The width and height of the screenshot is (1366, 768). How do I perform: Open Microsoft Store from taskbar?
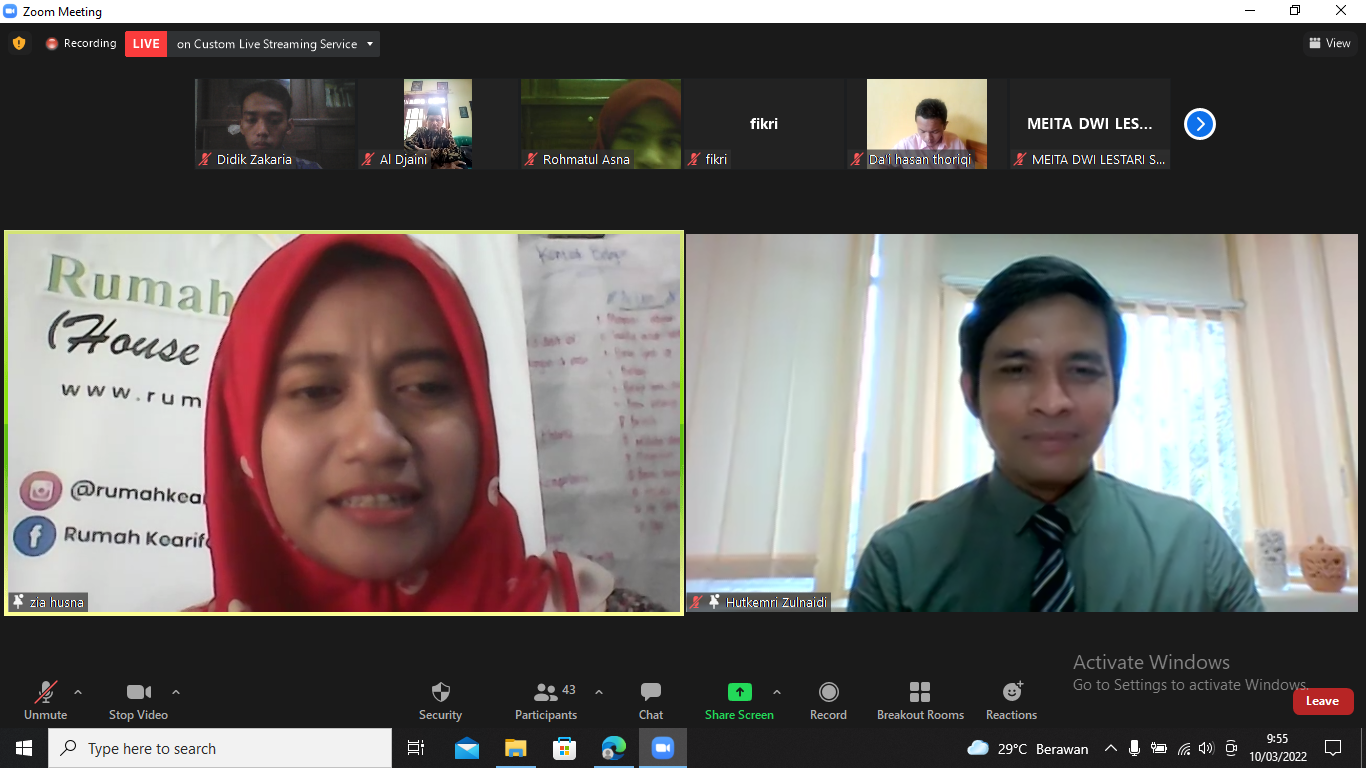(x=564, y=748)
